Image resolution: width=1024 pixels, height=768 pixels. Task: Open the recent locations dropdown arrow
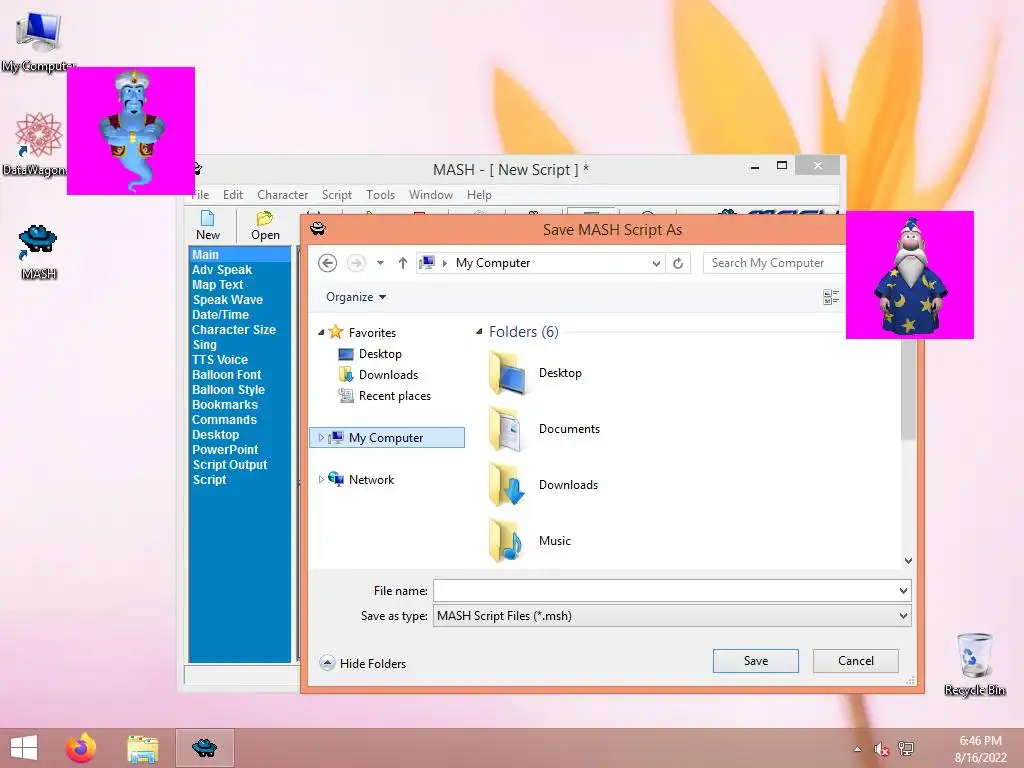tap(380, 263)
